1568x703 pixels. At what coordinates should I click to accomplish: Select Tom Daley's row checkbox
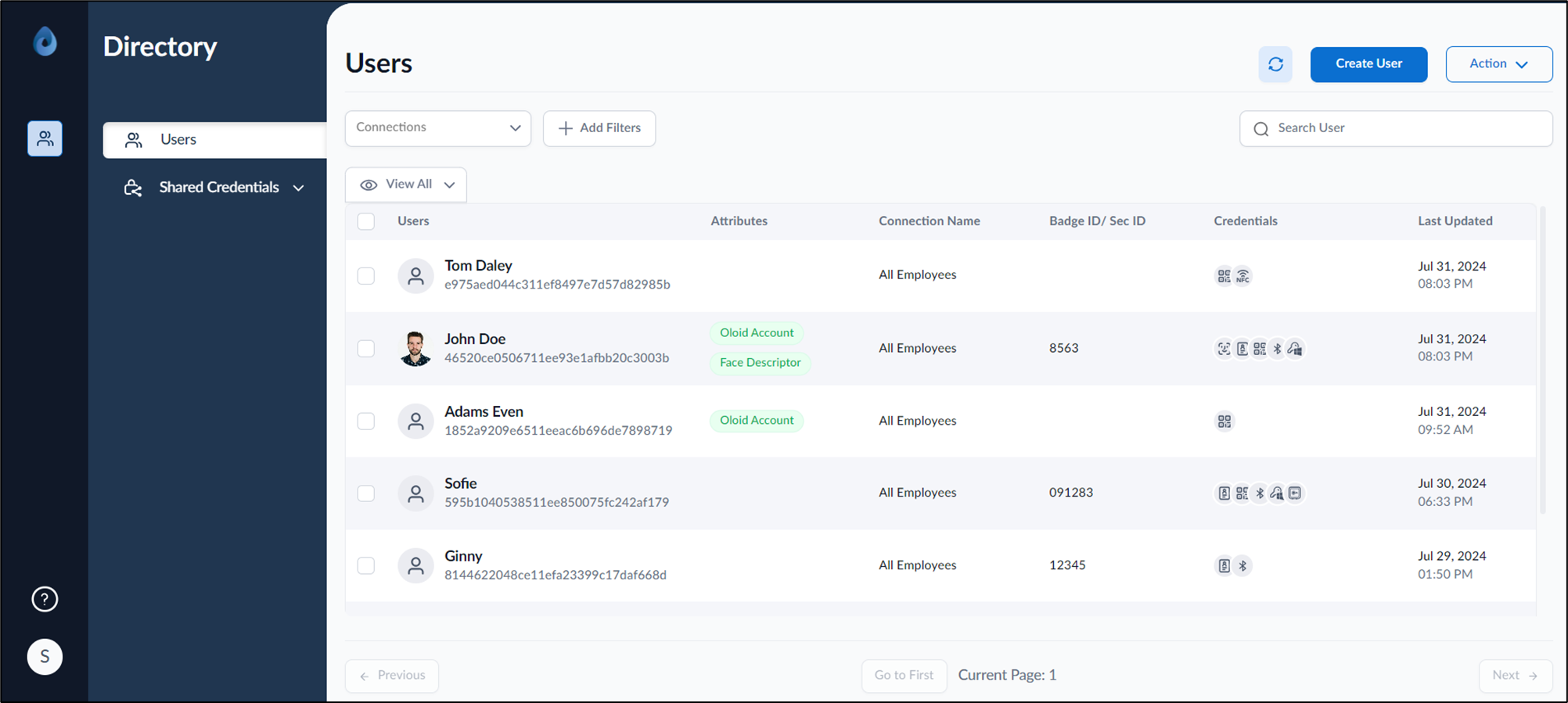pyautogui.click(x=365, y=276)
